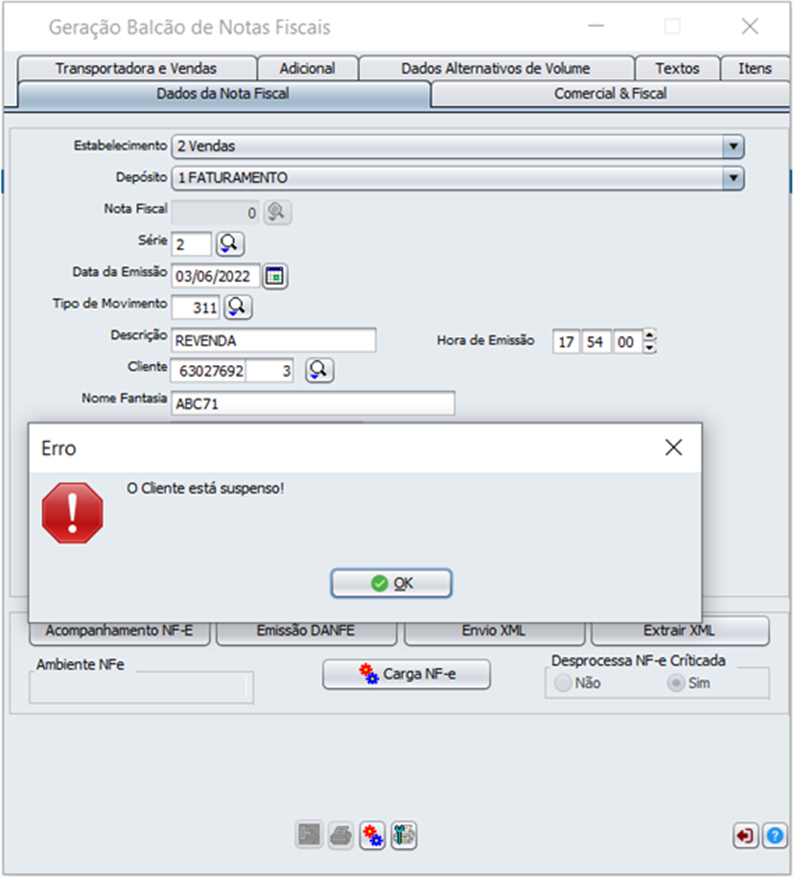Click the red error stop icon in the dialog

pyautogui.click(x=72, y=513)
